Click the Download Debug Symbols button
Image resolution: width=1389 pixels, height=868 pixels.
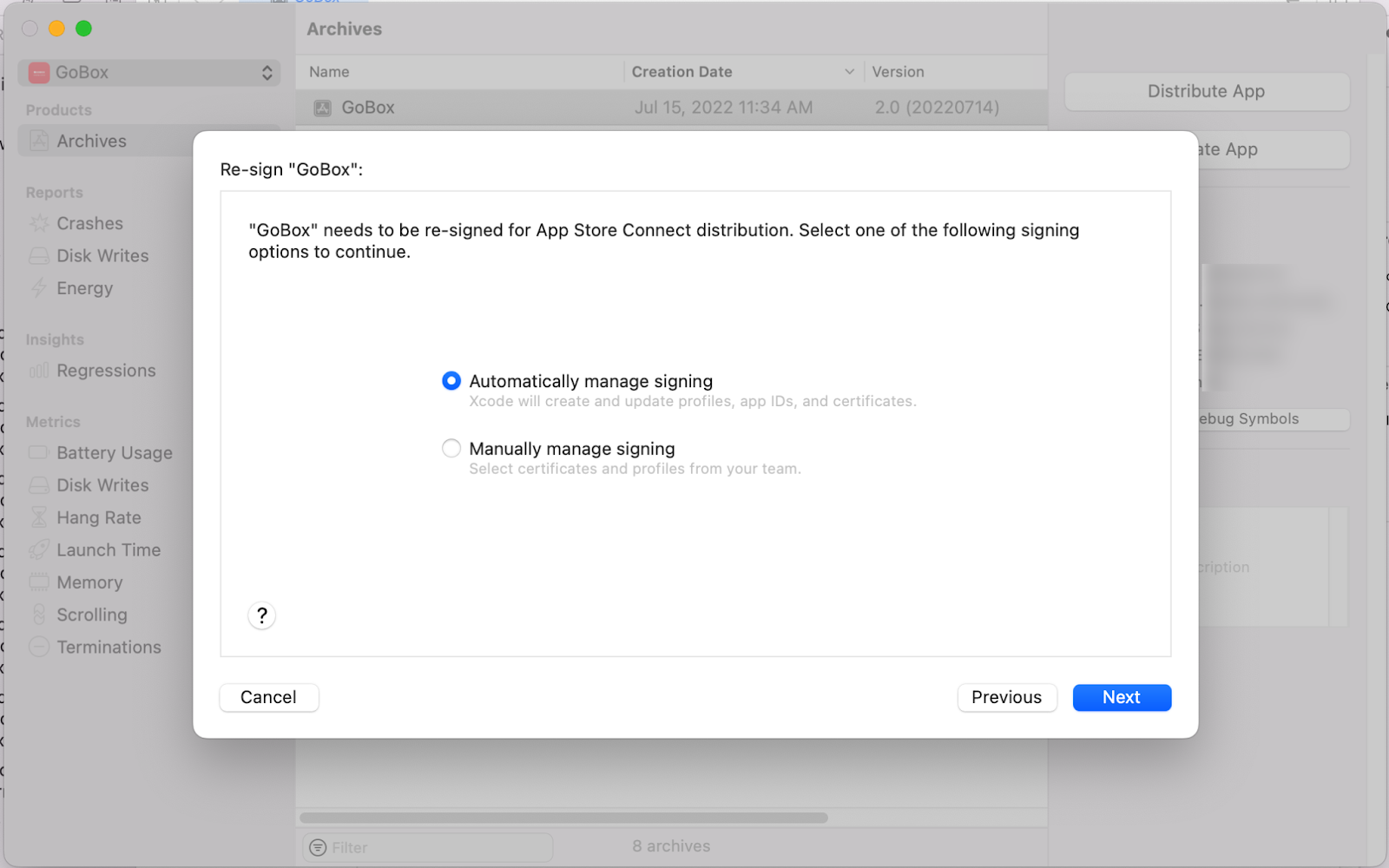pyautogui.click(x=1274, y=419)
